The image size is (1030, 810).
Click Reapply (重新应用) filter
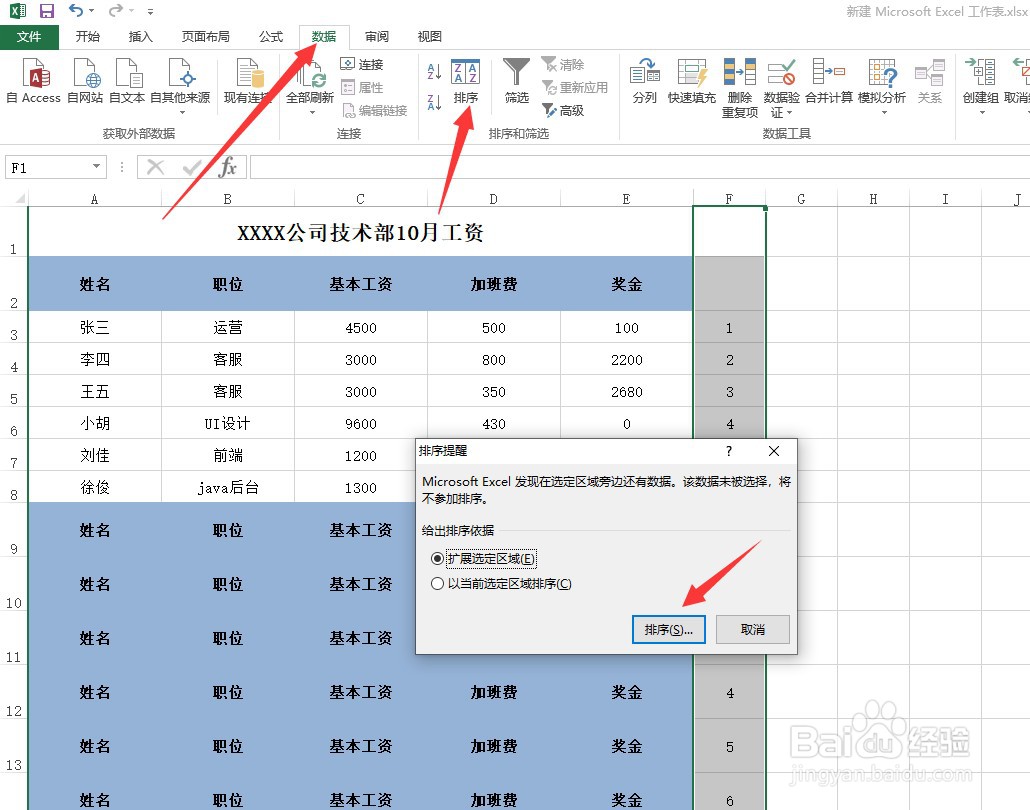click(575, 87)
